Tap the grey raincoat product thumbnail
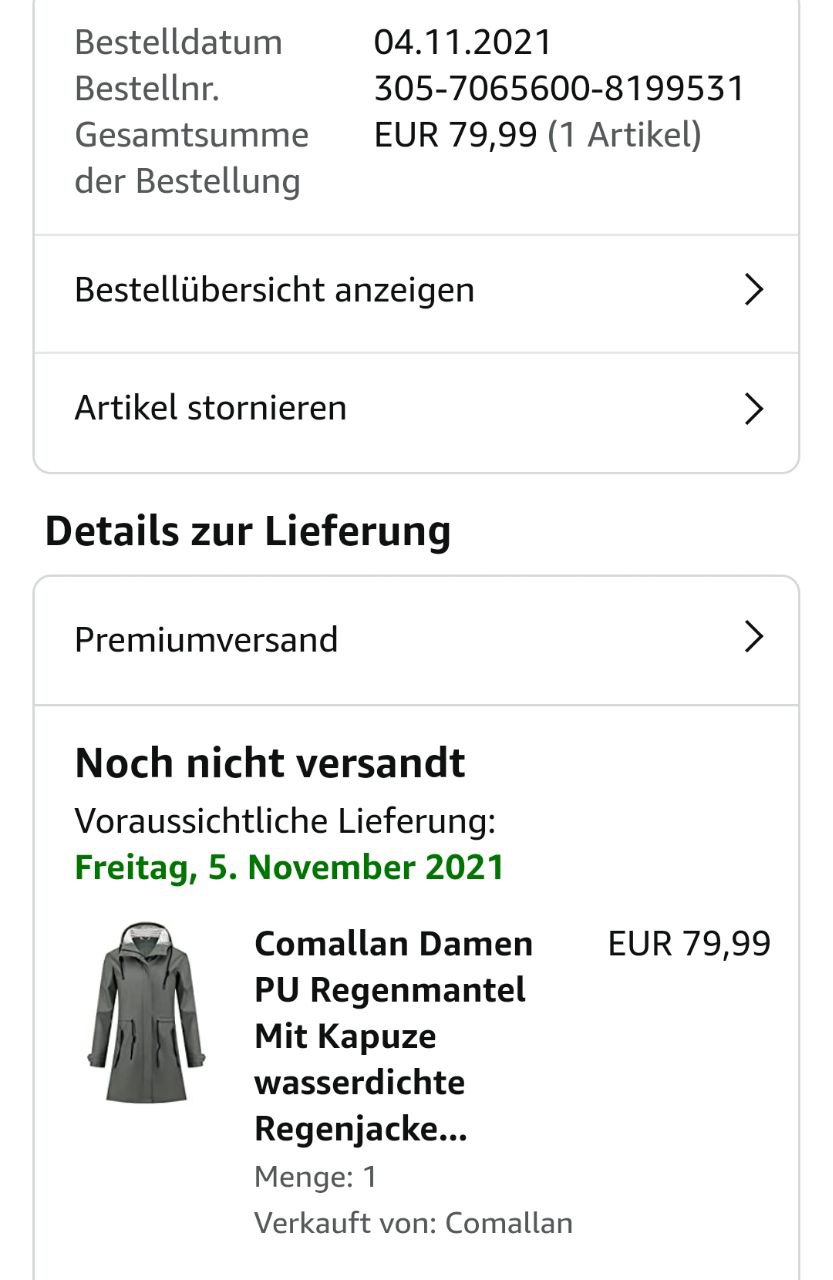The image size is (833, 1280). (146, 1013)
